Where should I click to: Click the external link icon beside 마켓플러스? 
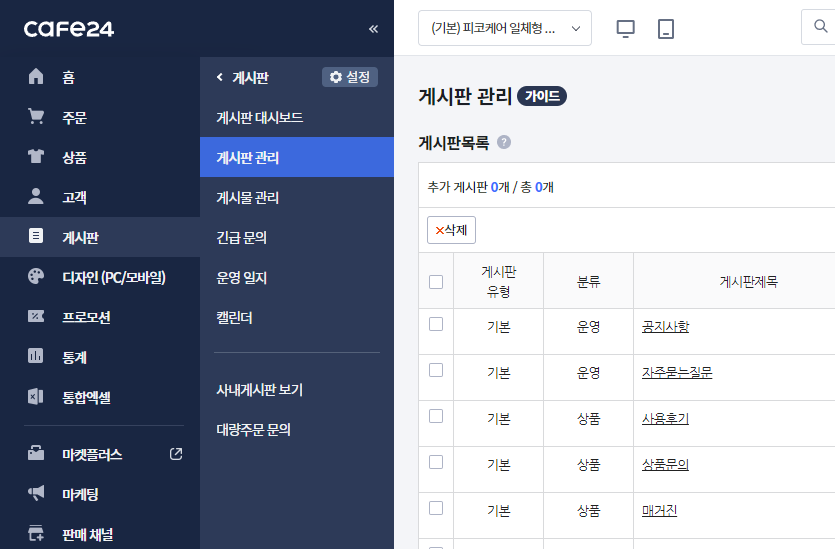point(176,454)
